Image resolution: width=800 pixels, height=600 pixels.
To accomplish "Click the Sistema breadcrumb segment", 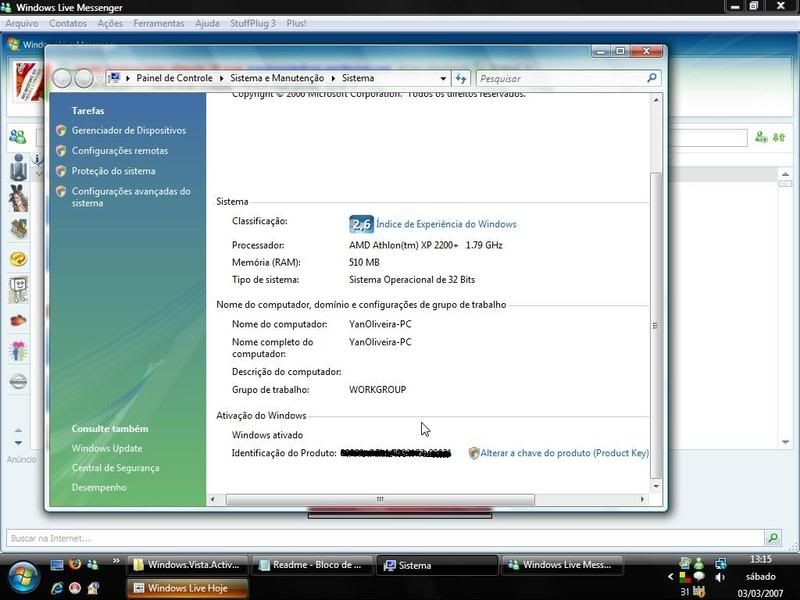I will pos(358,78).
